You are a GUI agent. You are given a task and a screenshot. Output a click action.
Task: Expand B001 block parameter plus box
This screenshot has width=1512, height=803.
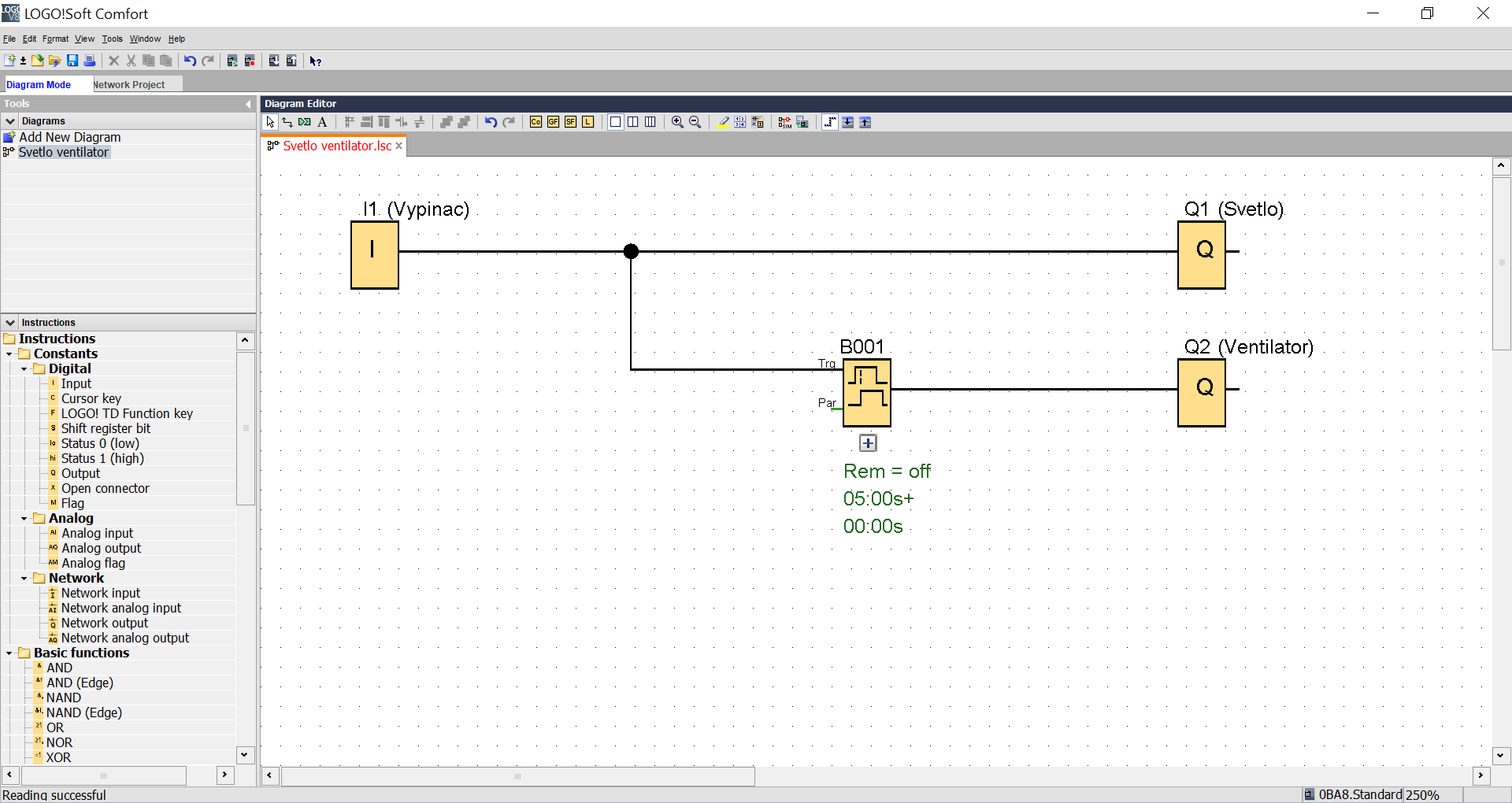[868, 443]
